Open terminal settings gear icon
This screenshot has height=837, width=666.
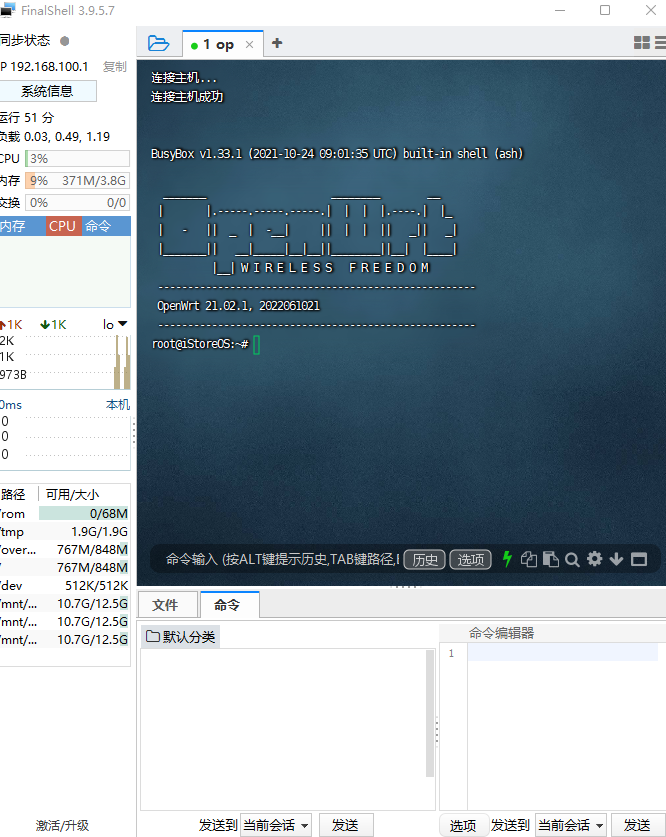pyautogui.click(x=594, y=559)
